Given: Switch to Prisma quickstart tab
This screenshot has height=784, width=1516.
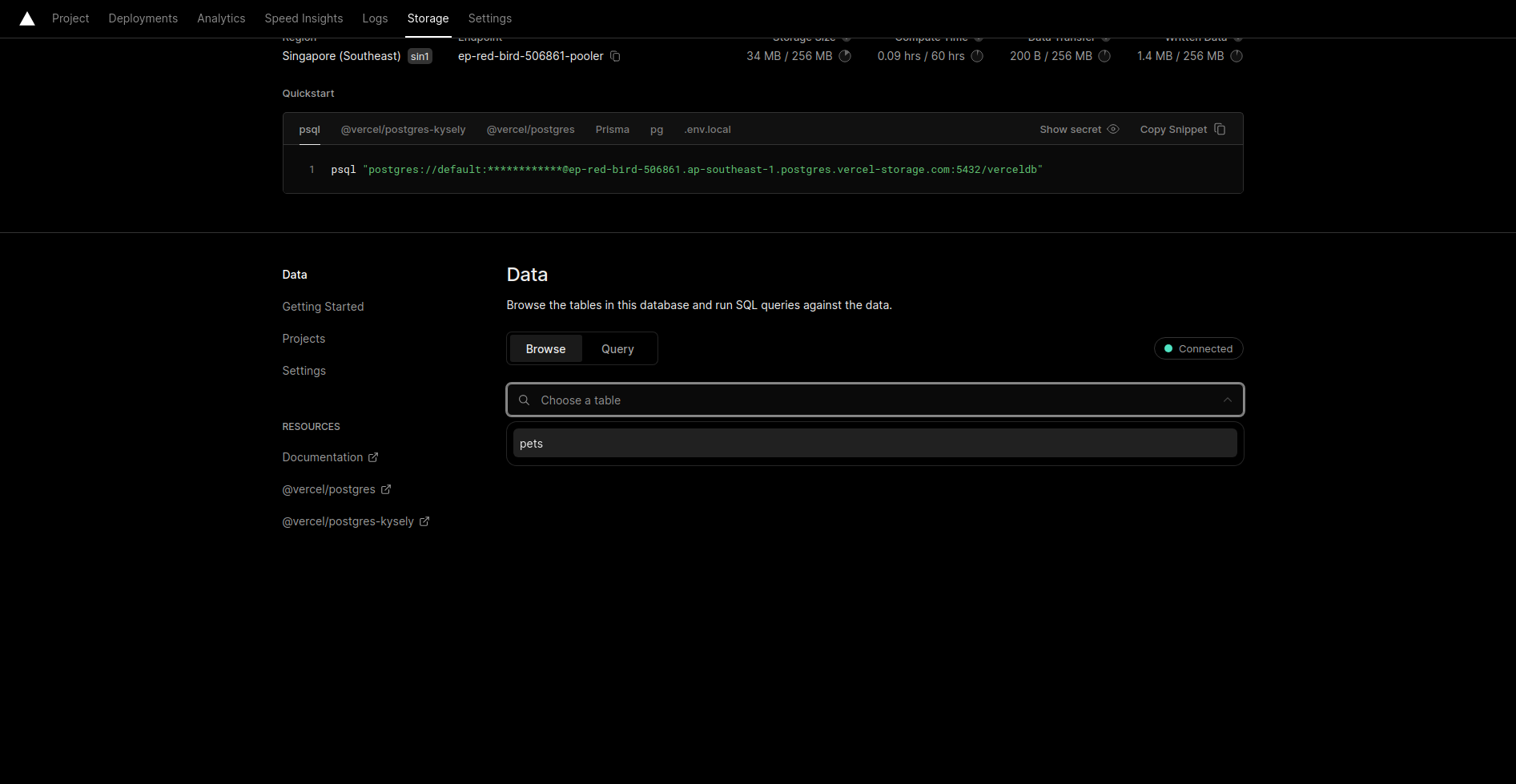Looking at the screenshot, I should (613, 130).
